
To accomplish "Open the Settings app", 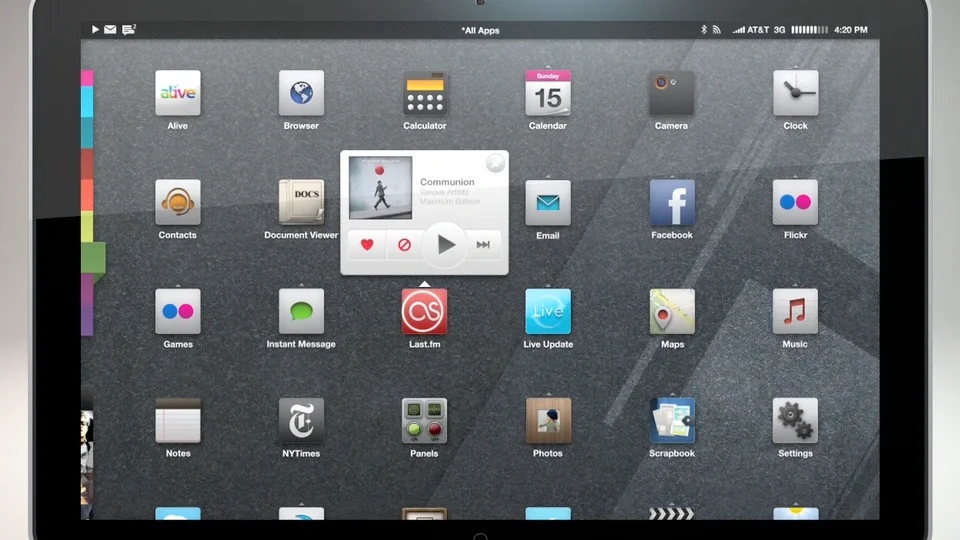I will pos(795,421).
